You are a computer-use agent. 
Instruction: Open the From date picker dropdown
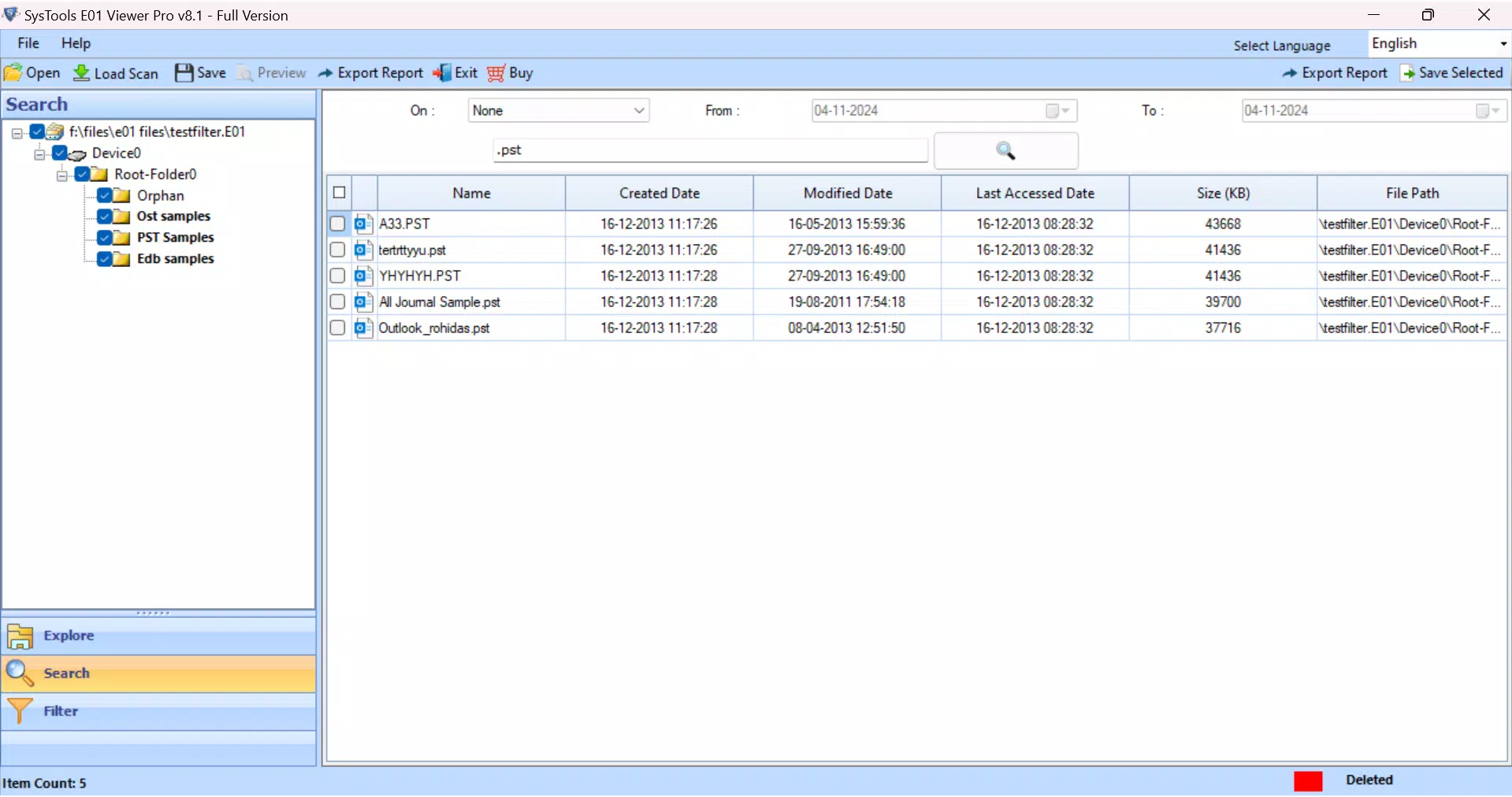tap(1060, 111)
